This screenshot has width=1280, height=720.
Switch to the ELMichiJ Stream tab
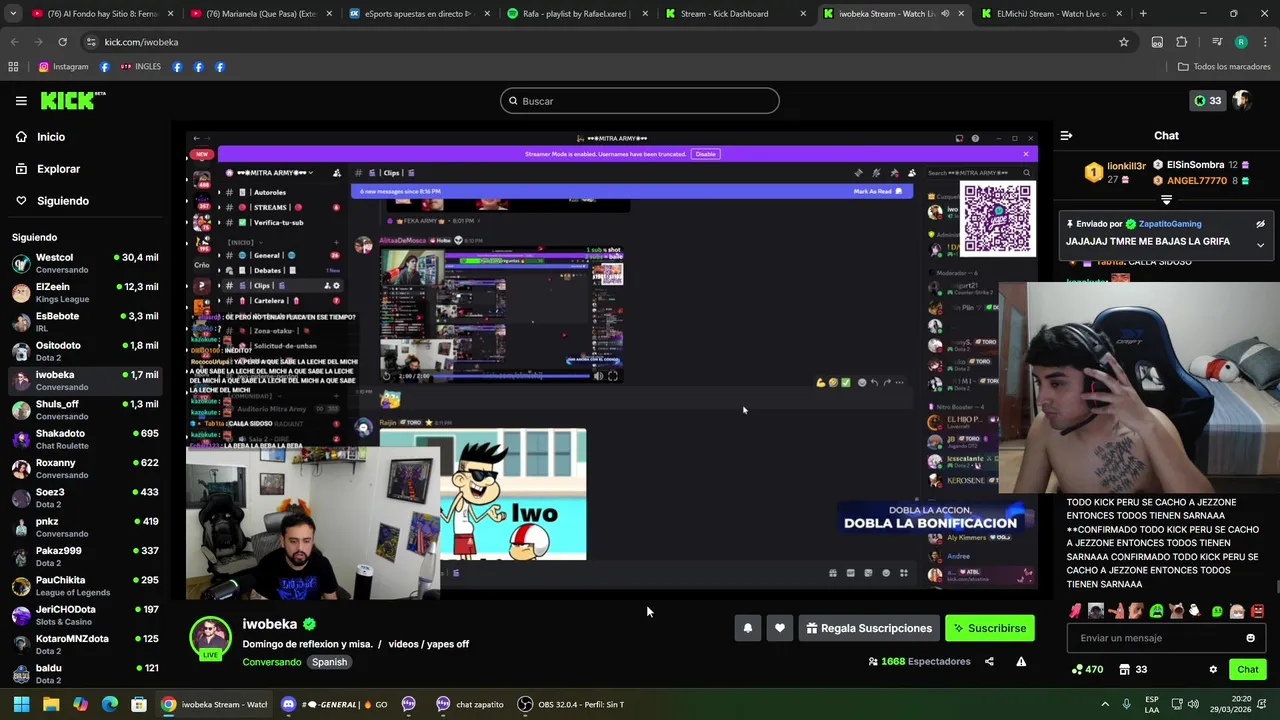click(x=1051, y=14)
